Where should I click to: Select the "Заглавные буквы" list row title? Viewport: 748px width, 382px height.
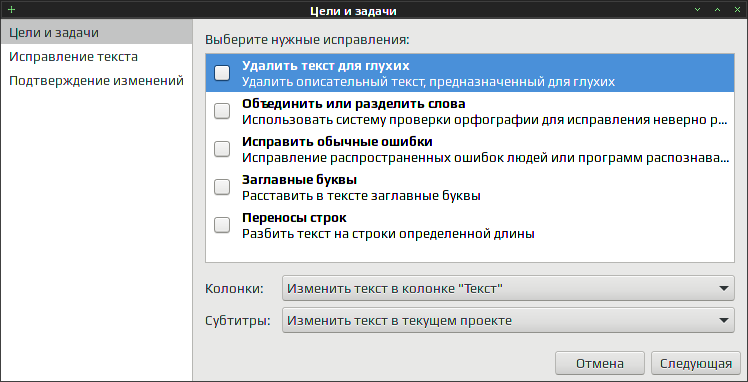[300, 180]
